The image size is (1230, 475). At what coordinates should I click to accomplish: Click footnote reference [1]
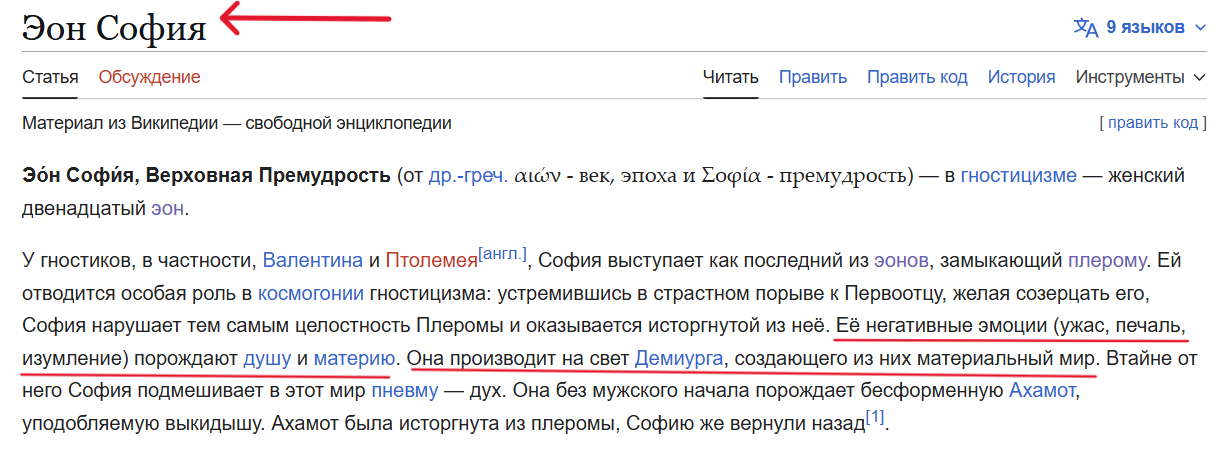875,417
